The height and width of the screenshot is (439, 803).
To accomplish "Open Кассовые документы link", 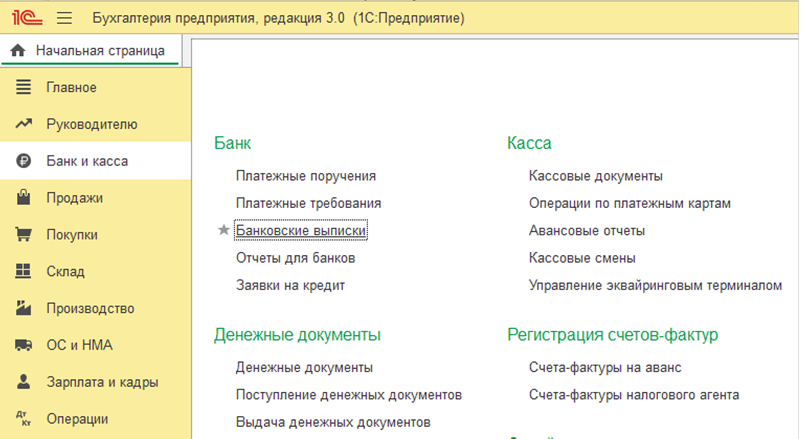I will click(595, 176).
